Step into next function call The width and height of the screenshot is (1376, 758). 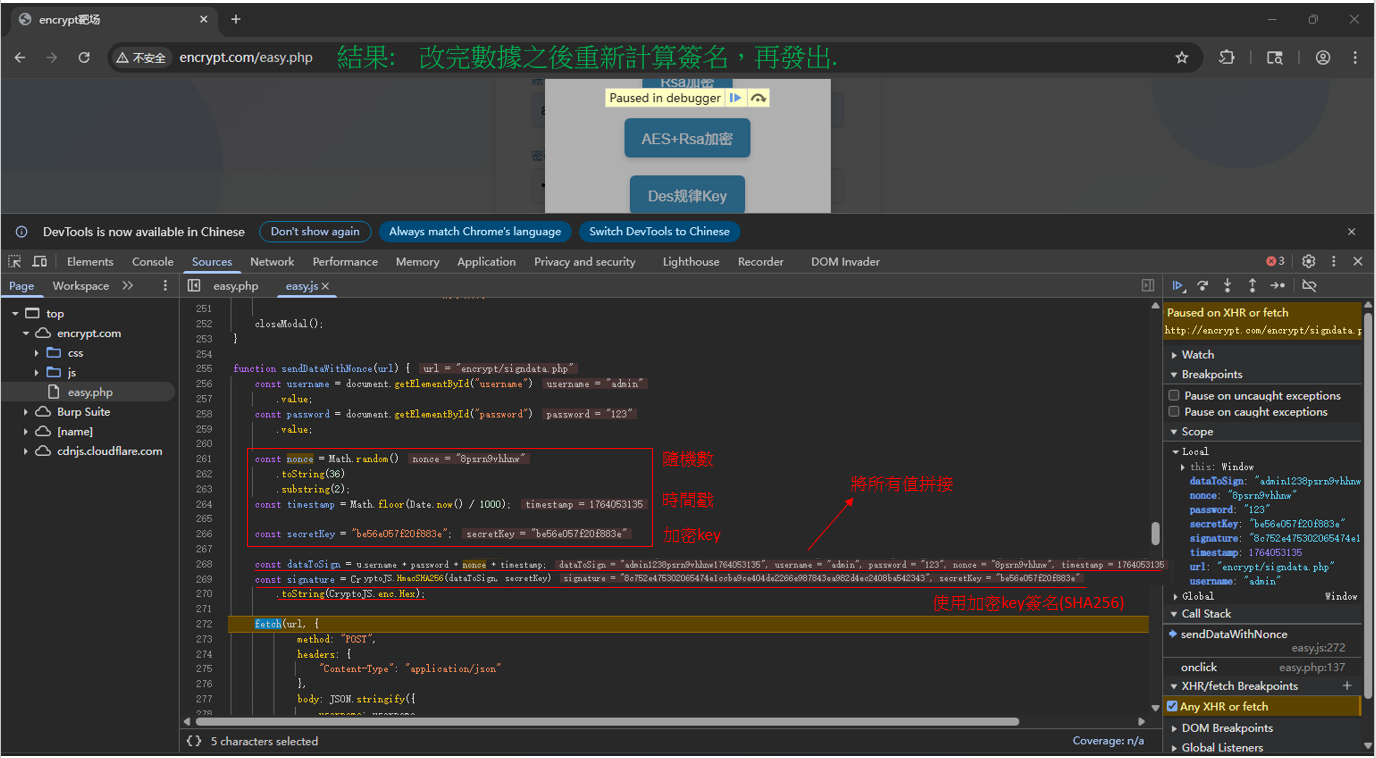[x=1227, y=285]
